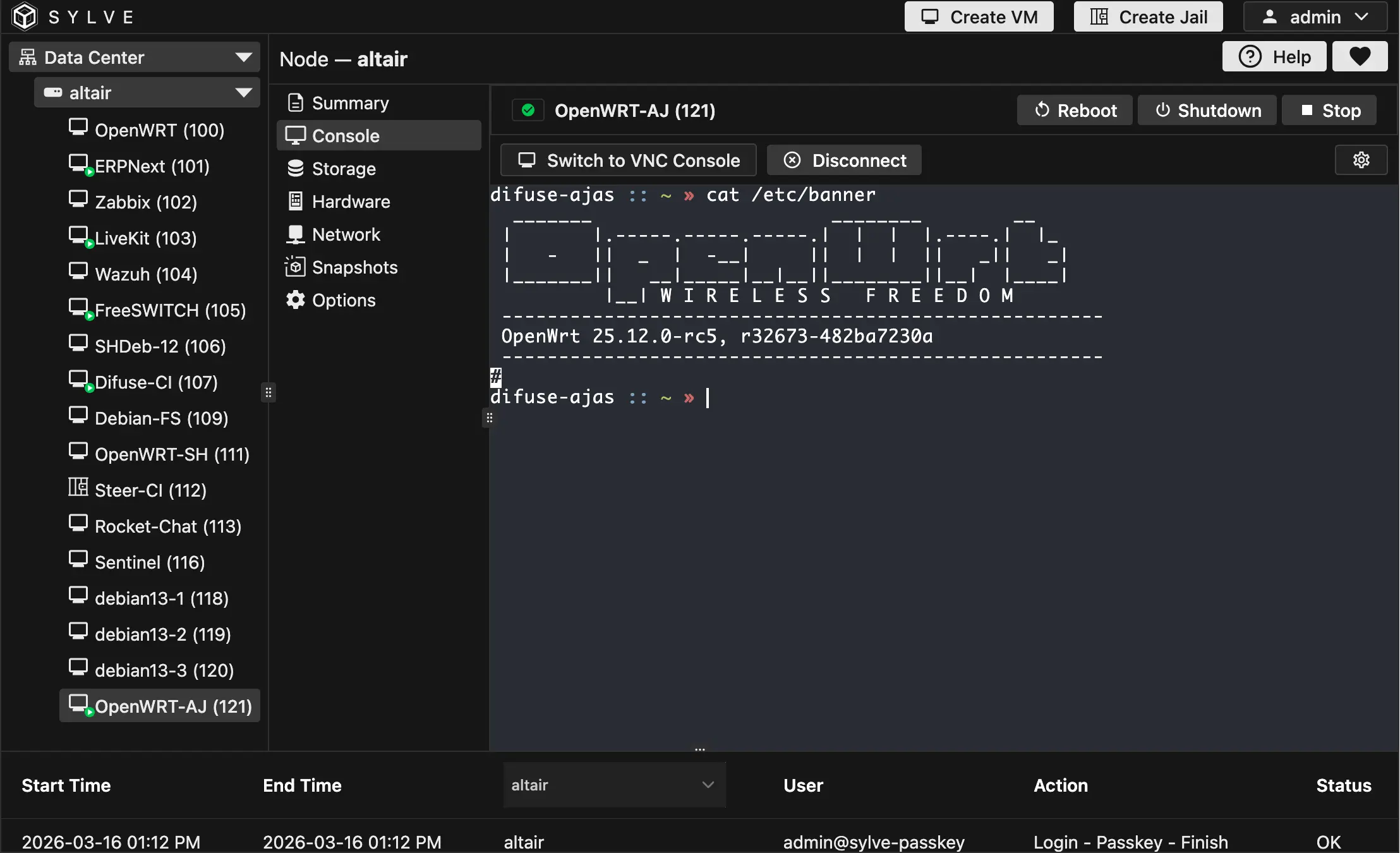Open the Summary tab

point(349,103)
